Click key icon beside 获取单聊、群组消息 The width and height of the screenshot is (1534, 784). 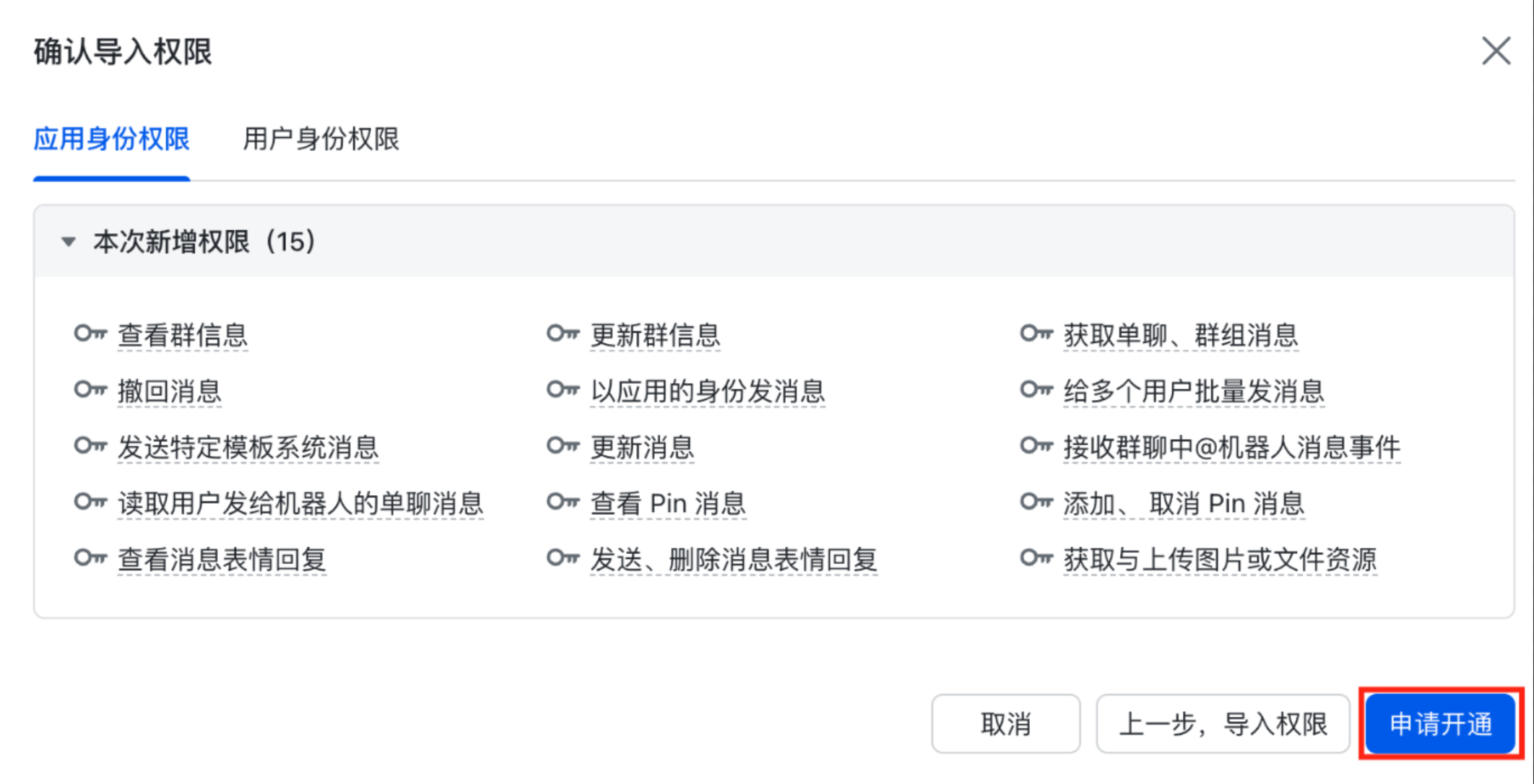[x=1036, y=334]
